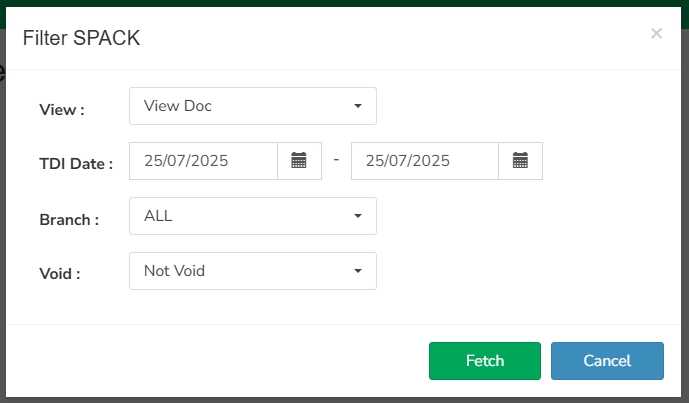Focus the second TDI Date input field
The width and height of the screenshot is (689, 403).
(x=425, y=161)
